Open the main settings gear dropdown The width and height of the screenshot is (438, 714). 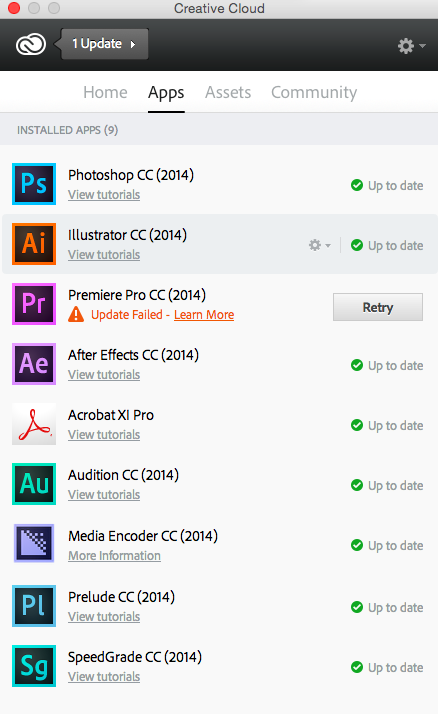click(x=412, y=46)
